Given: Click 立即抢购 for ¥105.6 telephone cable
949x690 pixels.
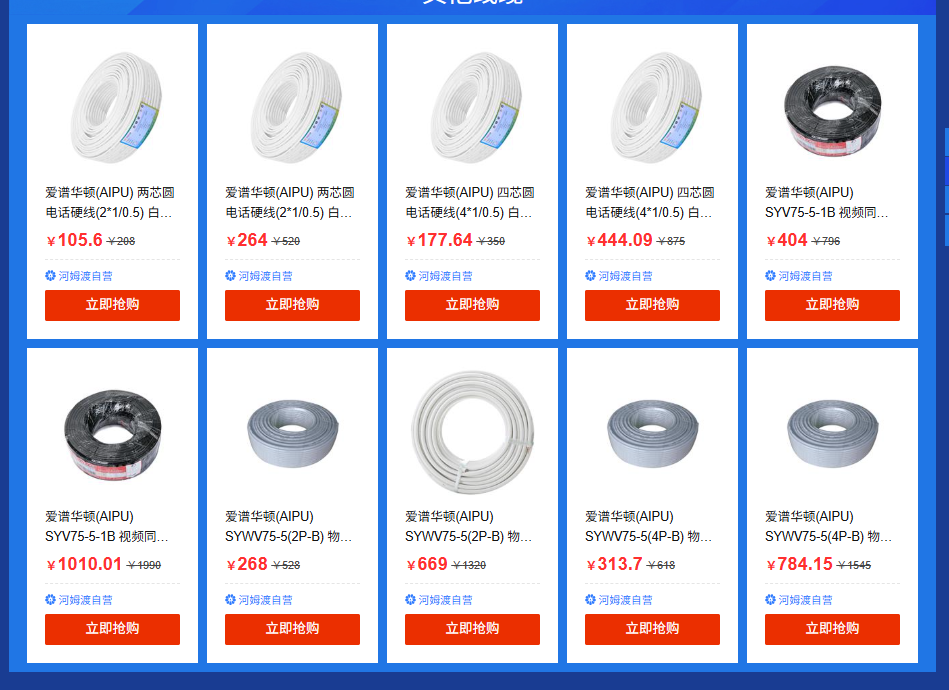Looking at the screenshot, I should click(x=112, y=305).
